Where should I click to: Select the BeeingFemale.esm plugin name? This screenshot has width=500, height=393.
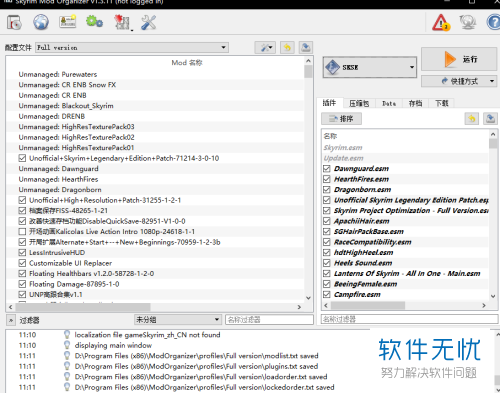[x=366, y=284]
